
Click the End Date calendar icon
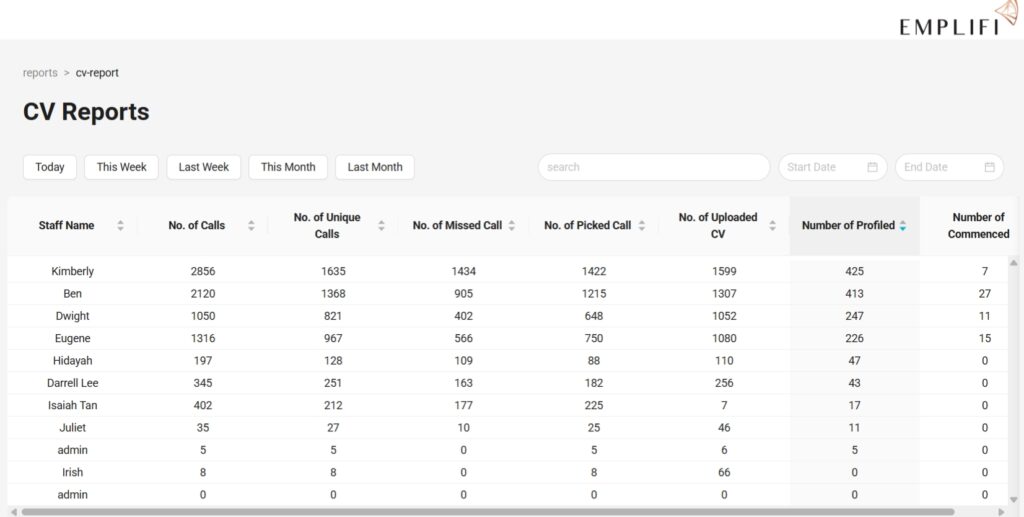pyautogui.click(x=989, y=167)
